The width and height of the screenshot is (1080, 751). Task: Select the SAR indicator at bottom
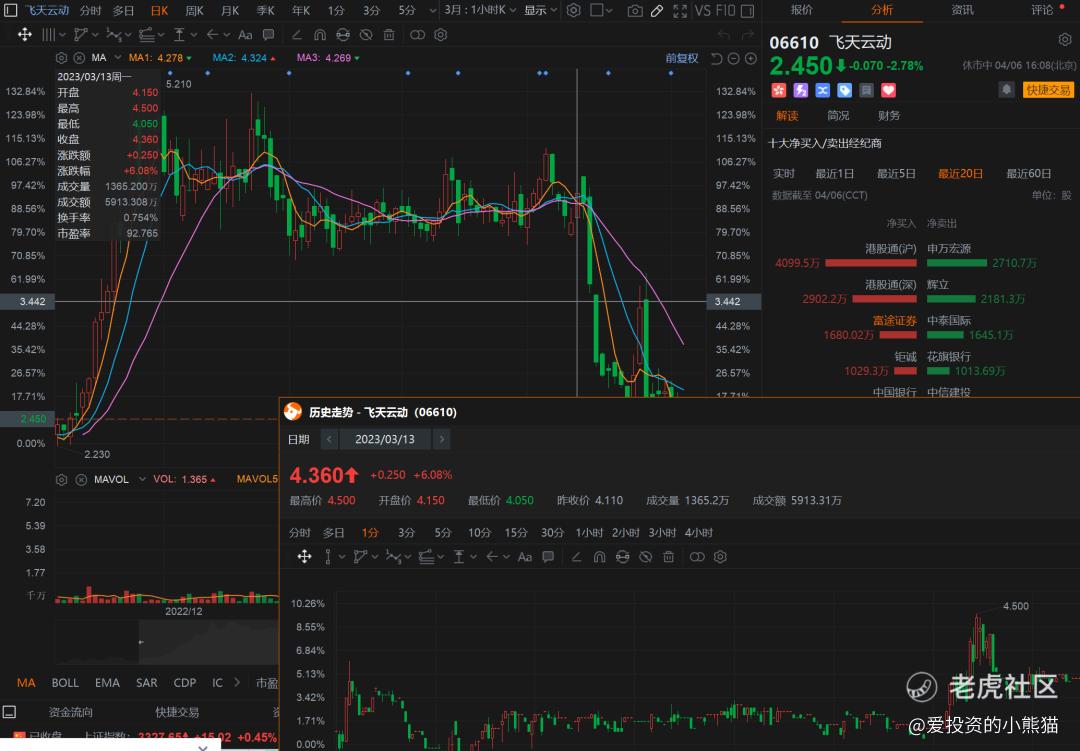[x=147, y=682]
